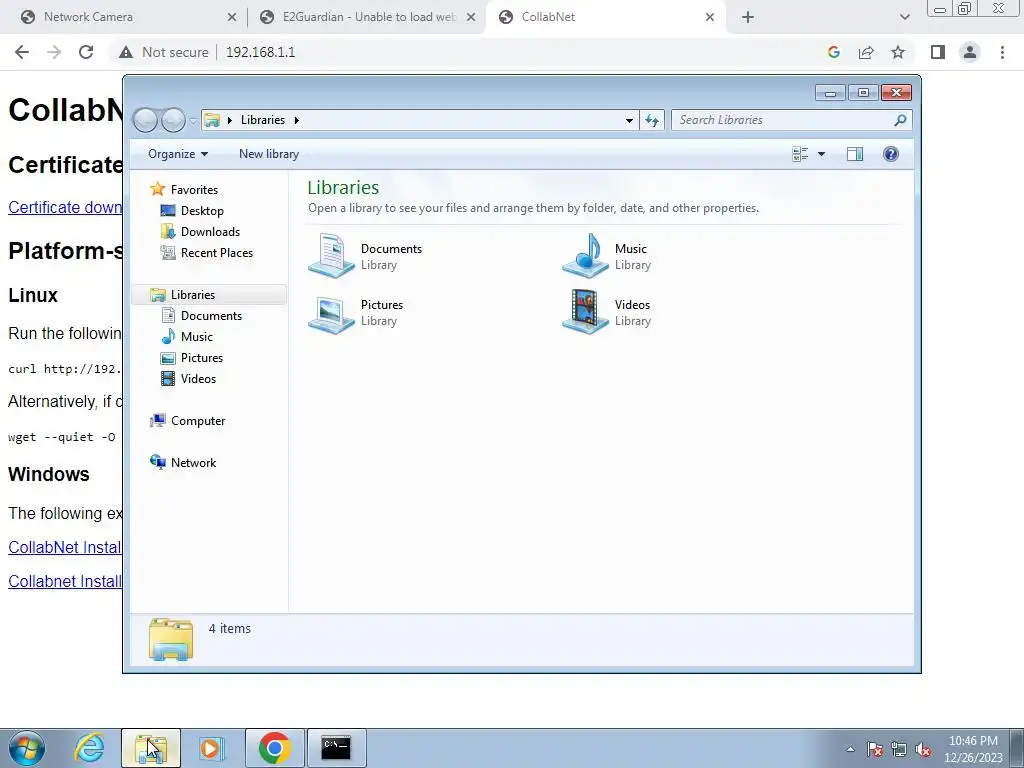Click the magnifier icon in Search Libraries
The image size is (1024, 768).
[900, 120]
